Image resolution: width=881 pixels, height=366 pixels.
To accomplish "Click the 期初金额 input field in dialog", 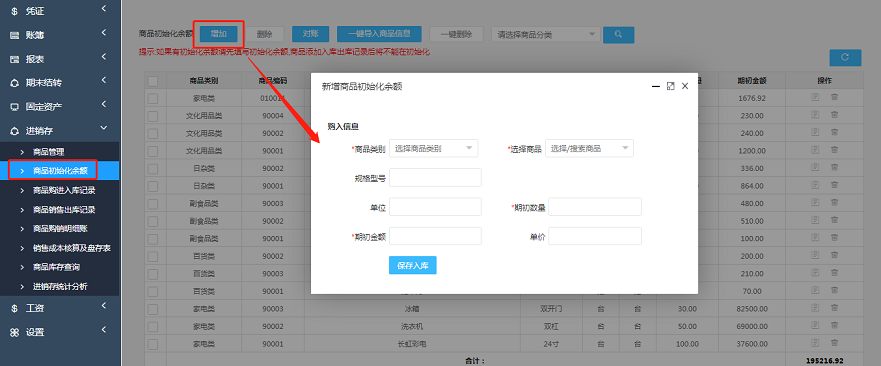I will point(435,236).
